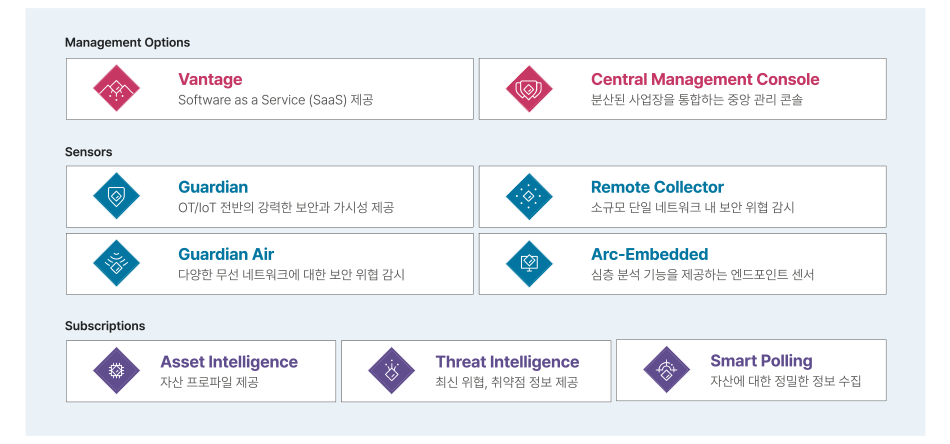Click the Threat Intelligence title
Viewport: 950px width, 444px height.
coord(507,362)
